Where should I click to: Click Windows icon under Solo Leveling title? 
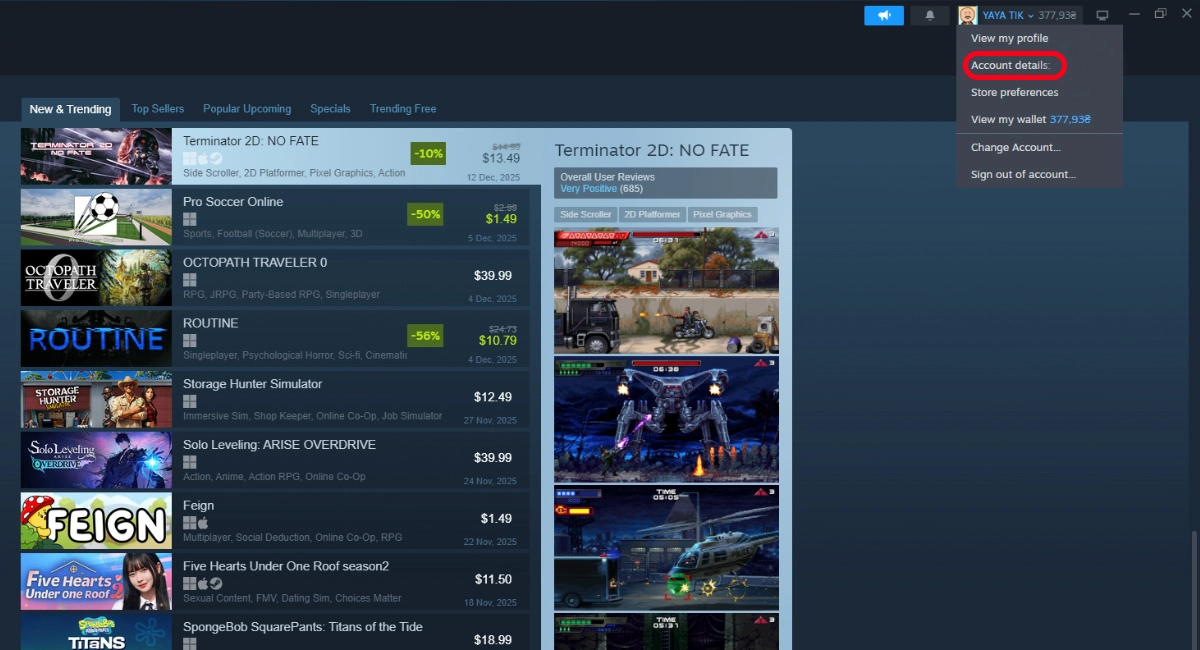[x=189, y=462]
